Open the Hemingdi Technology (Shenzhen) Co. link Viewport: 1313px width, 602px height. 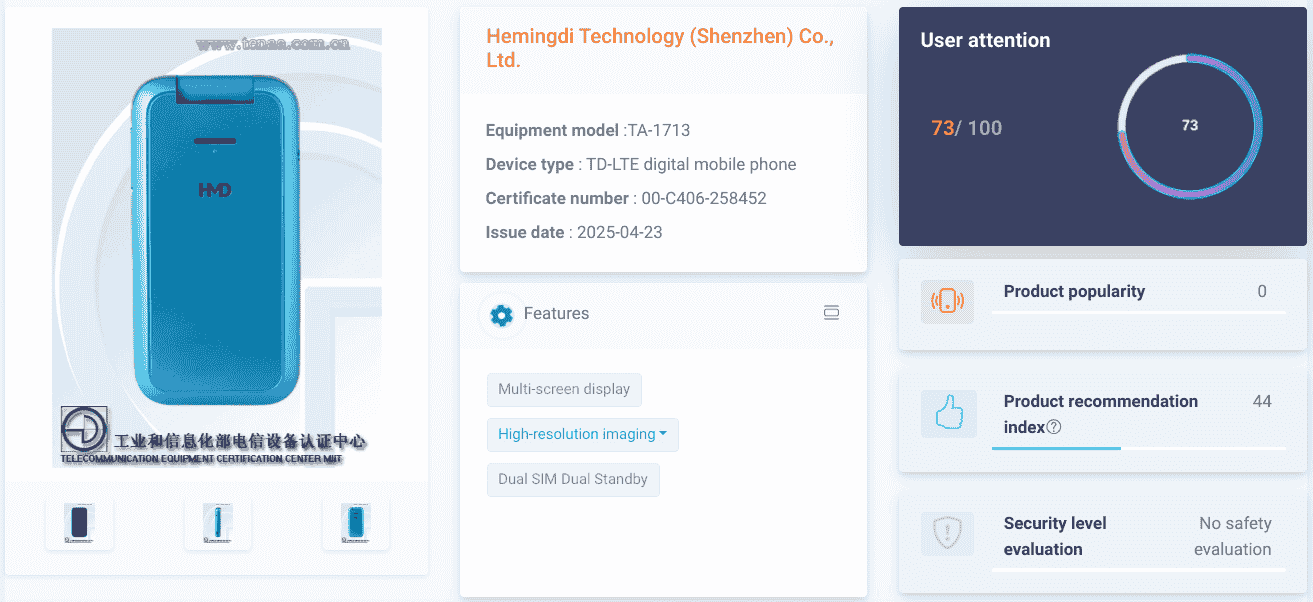tap(660, 48)
